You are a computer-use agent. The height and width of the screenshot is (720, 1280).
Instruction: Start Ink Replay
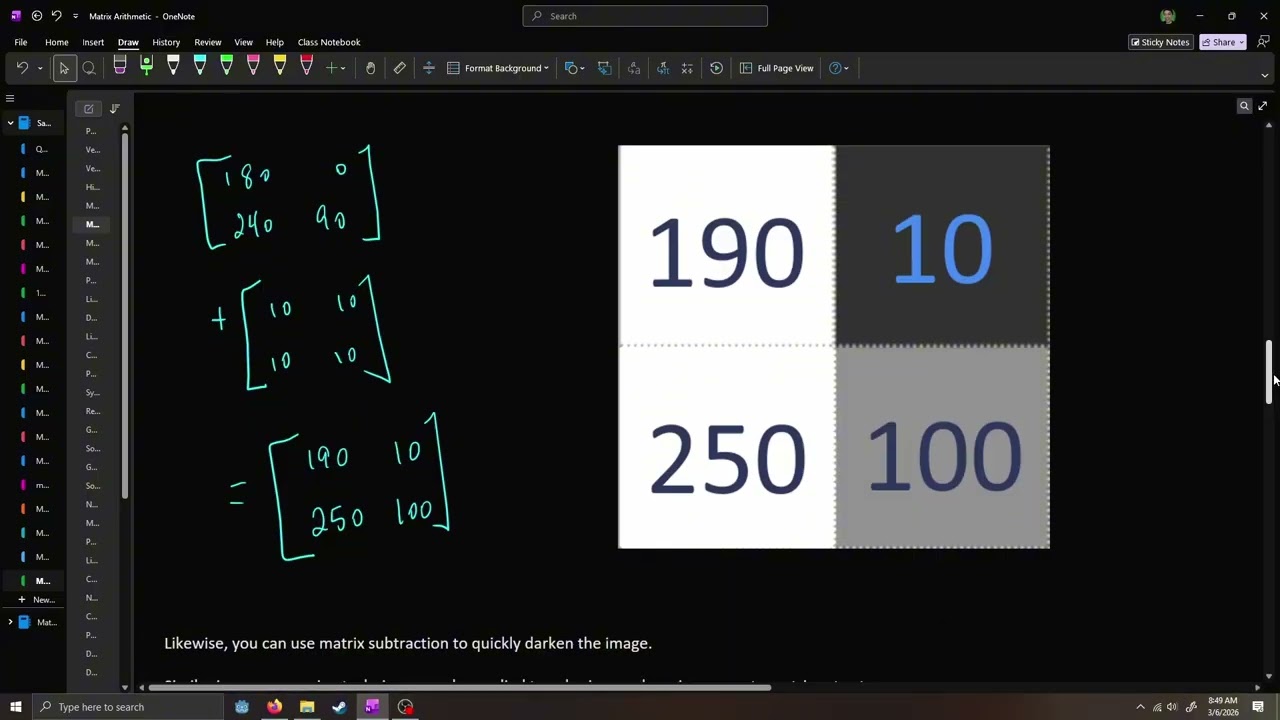click(716, 68)
